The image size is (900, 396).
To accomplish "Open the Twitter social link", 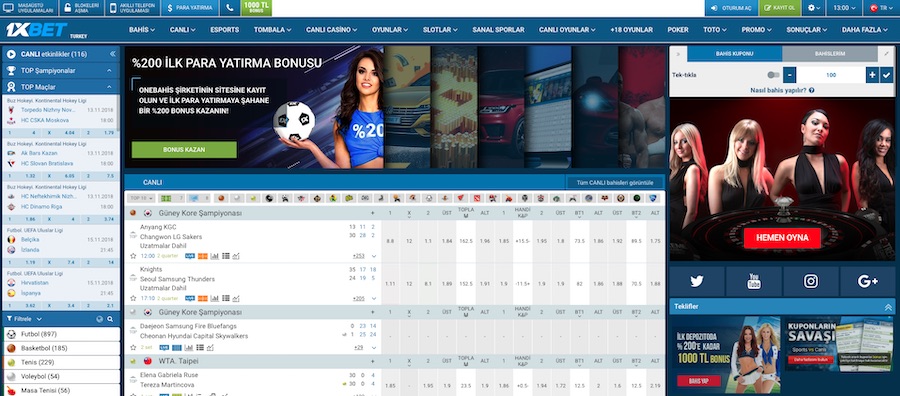I will pos(696,281).
